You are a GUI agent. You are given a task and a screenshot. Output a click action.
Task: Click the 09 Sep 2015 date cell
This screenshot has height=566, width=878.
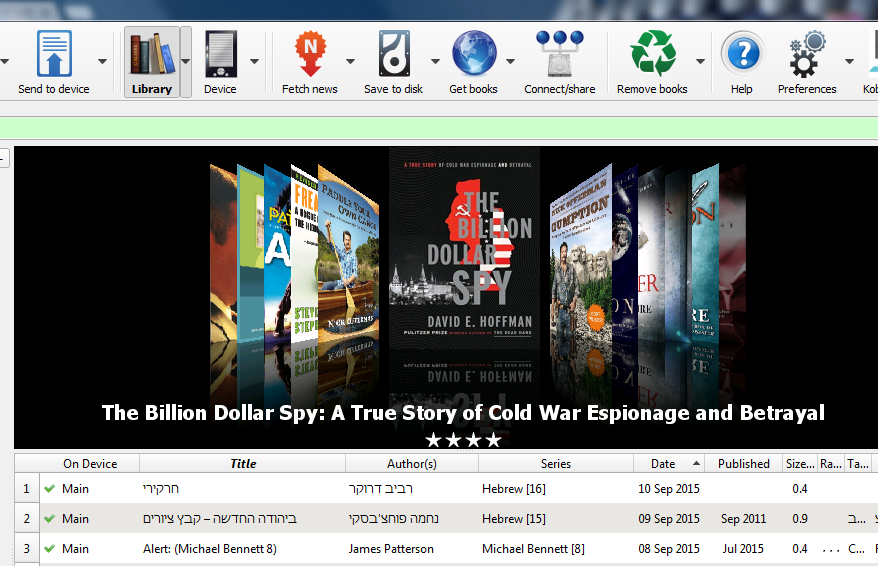pos(669,519)
